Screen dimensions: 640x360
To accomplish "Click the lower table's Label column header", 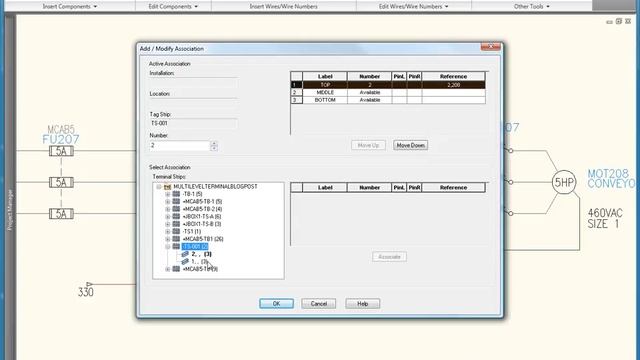I will coord(325,188).
